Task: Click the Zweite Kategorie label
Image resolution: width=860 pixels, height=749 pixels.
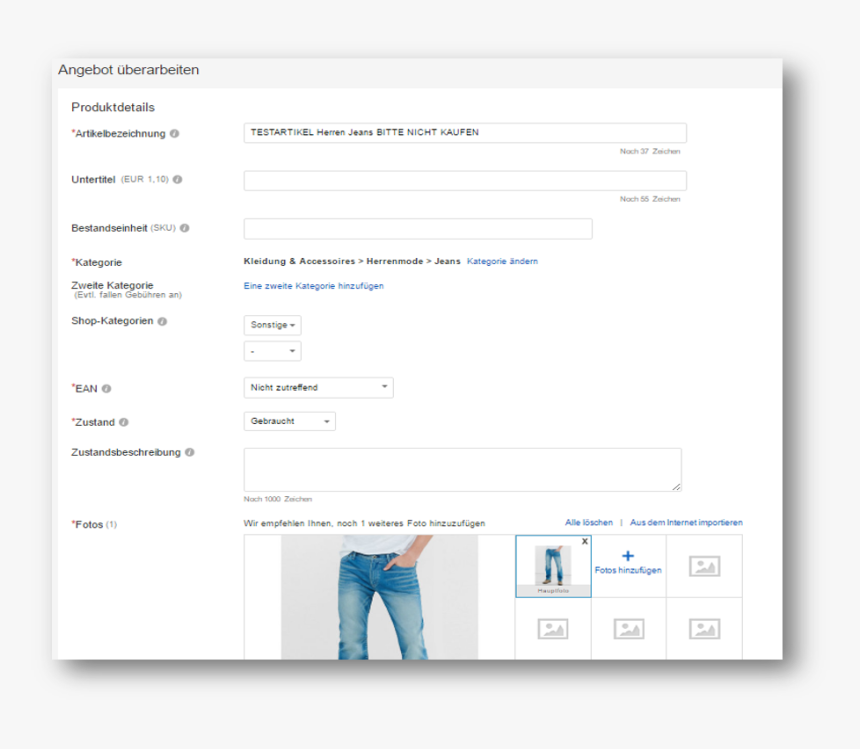Action: pos(112,285)
